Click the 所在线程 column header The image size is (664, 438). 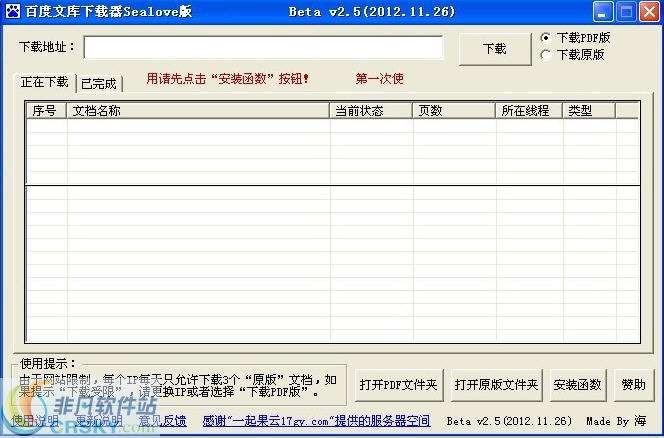(529, 111)
